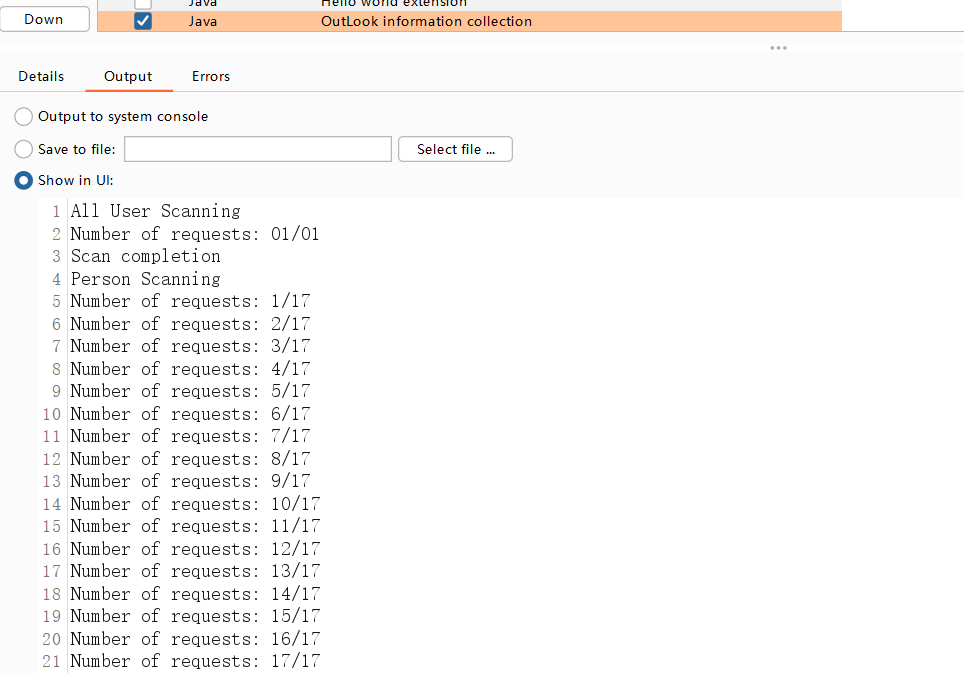Uncheck the OutLook information collection extension checkbox
Image resolution: width=964 pixels, height=673 pixels.
(143, 22)
